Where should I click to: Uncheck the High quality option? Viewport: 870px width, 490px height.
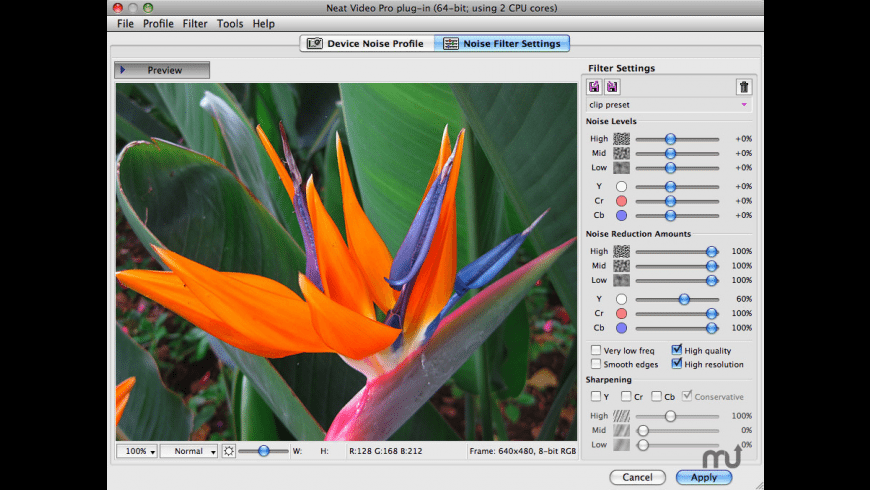(x=676, y=350)
